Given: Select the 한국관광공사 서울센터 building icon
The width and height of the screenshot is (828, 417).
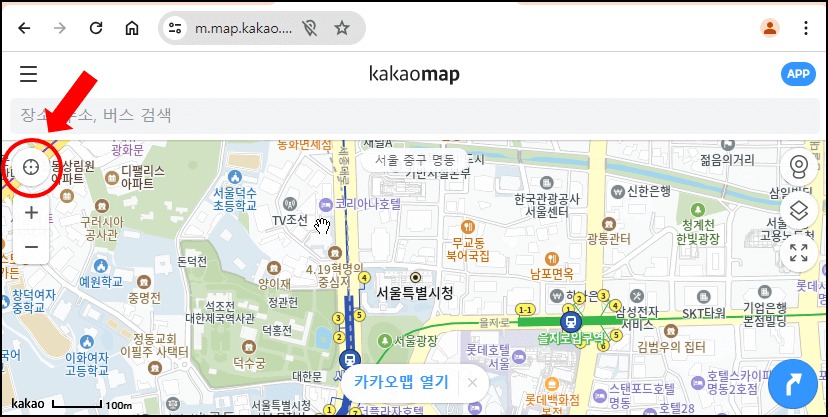Looking at the screenshot, I should [547, 182].
